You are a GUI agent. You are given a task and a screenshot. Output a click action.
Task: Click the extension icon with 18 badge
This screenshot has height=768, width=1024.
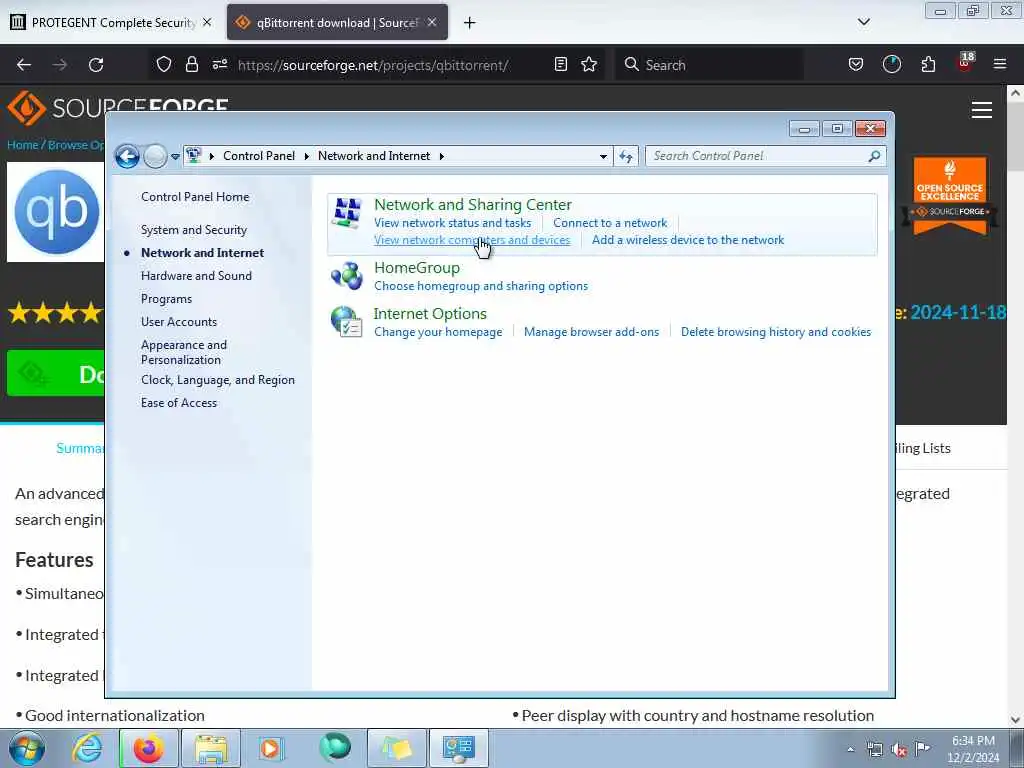click(x=965, y=63)
